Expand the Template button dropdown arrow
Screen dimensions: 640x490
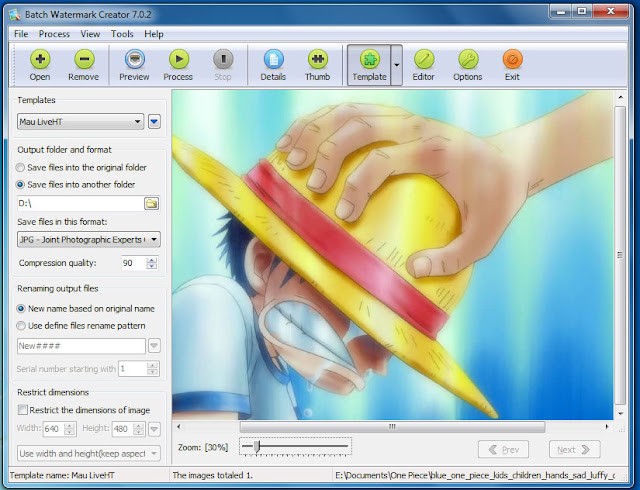pyautogui.click(x=396, y=65)
